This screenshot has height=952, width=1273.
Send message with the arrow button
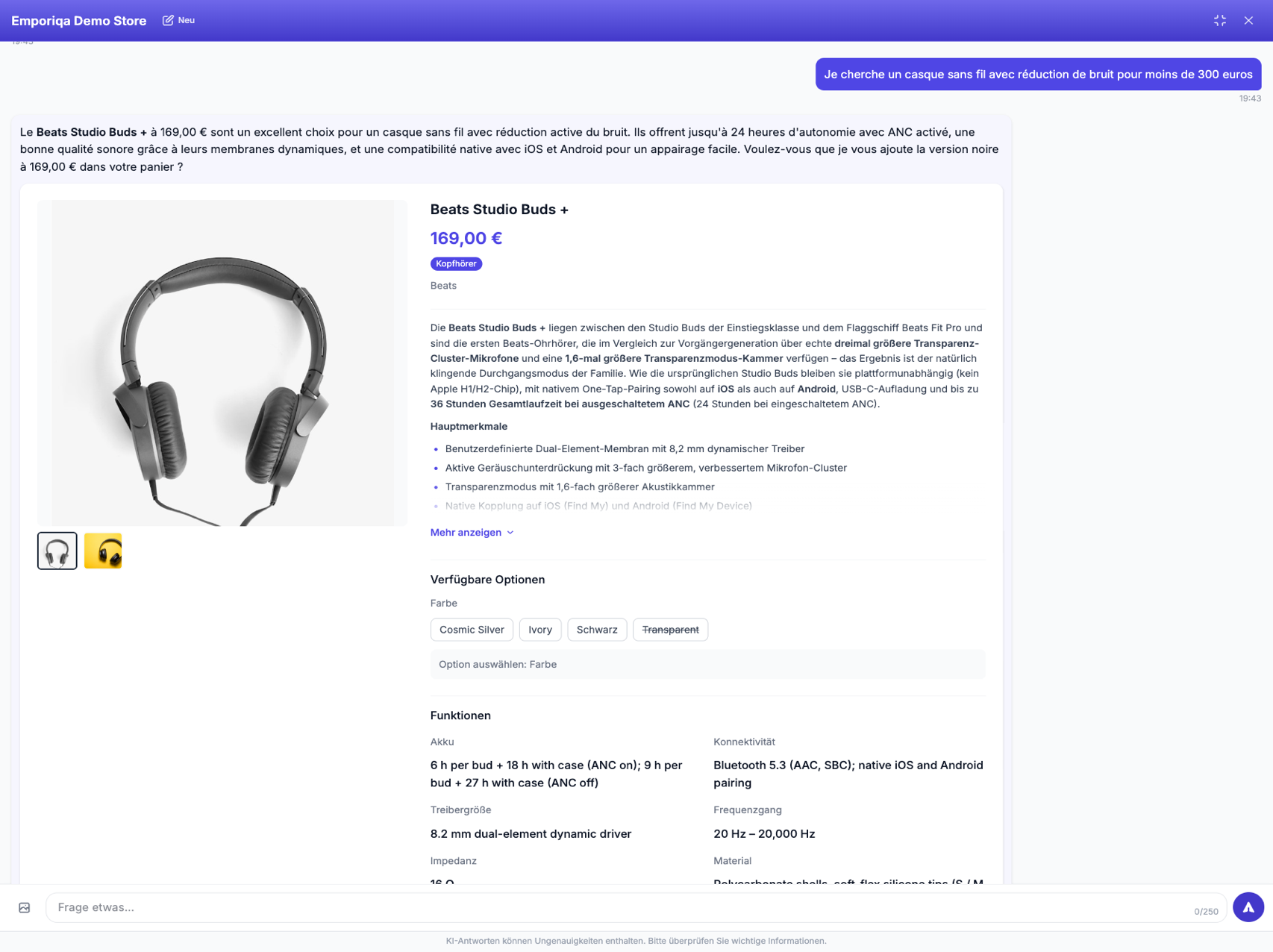[x=1248, y=907]
